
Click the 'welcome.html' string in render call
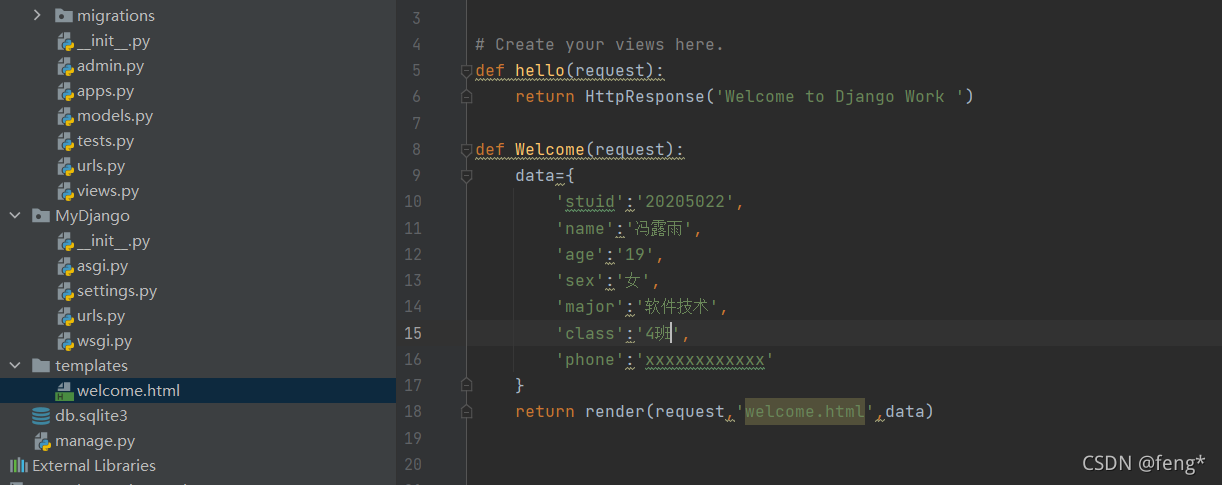(x=804, y=411)
